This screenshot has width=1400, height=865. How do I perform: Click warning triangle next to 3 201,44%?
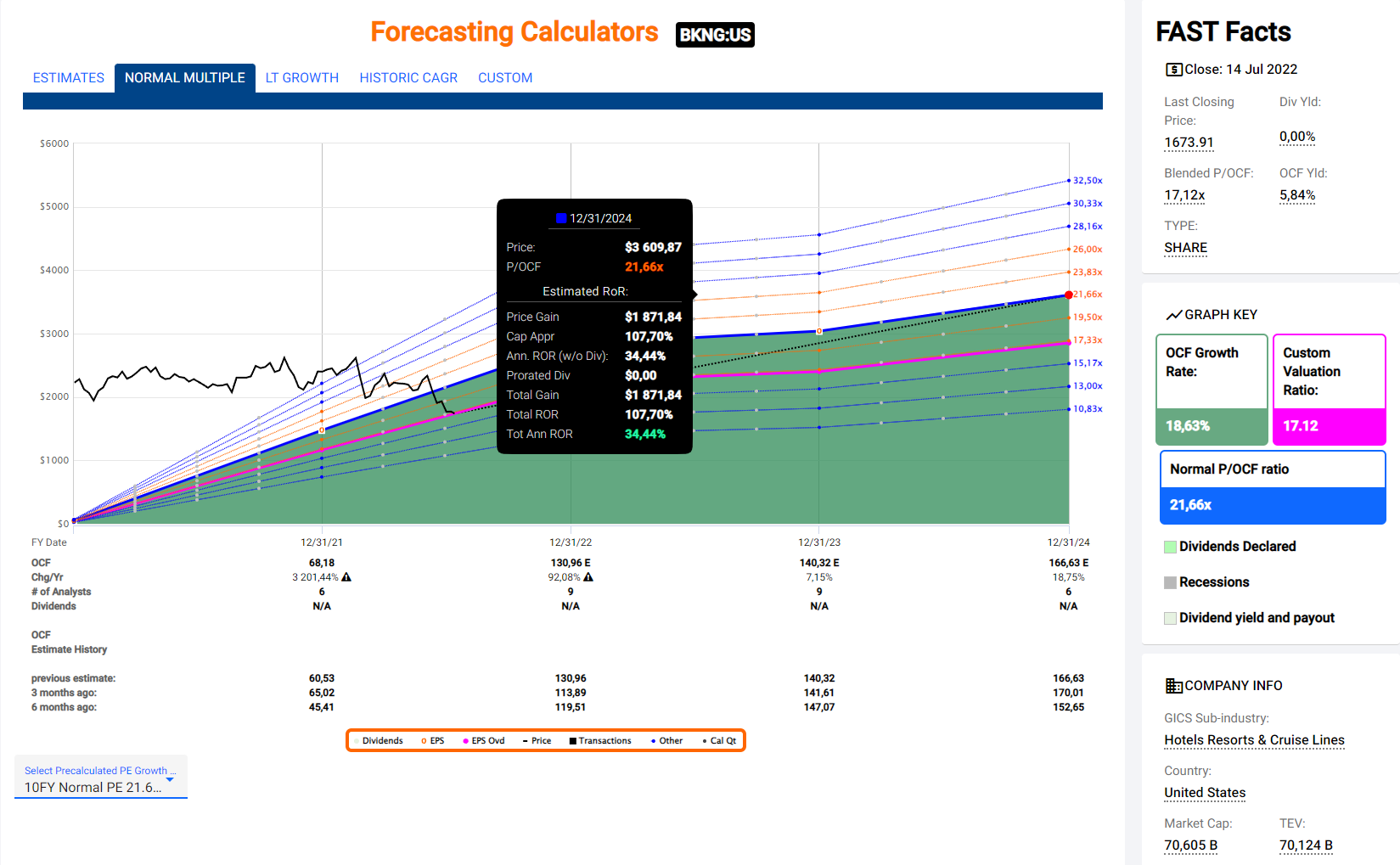coord(346,577)
